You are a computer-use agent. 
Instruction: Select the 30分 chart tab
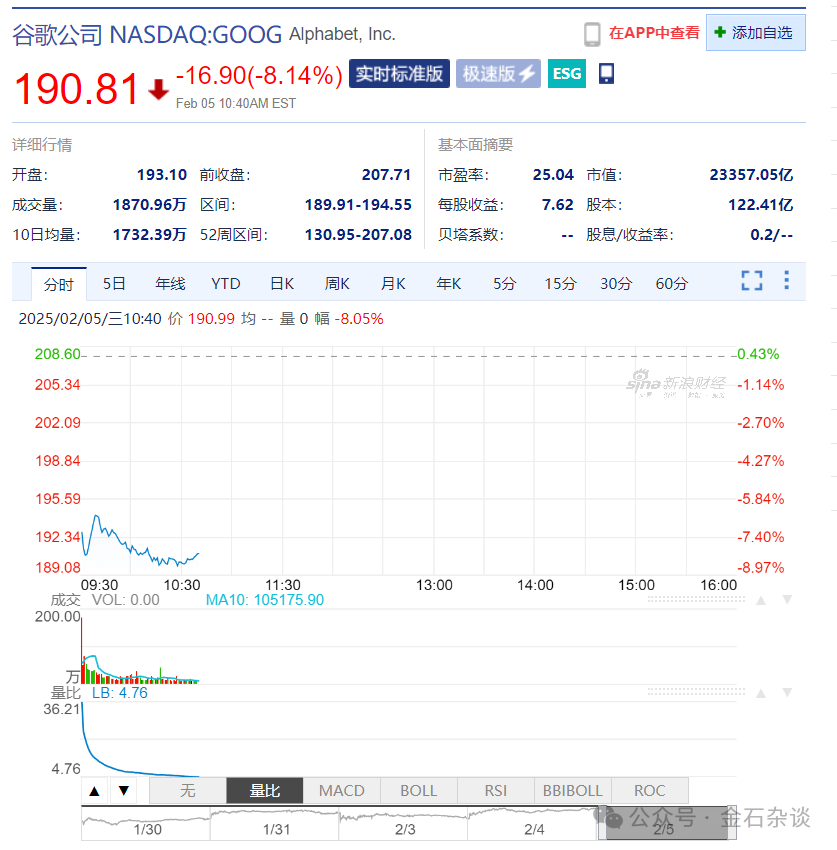click(616, 284)
